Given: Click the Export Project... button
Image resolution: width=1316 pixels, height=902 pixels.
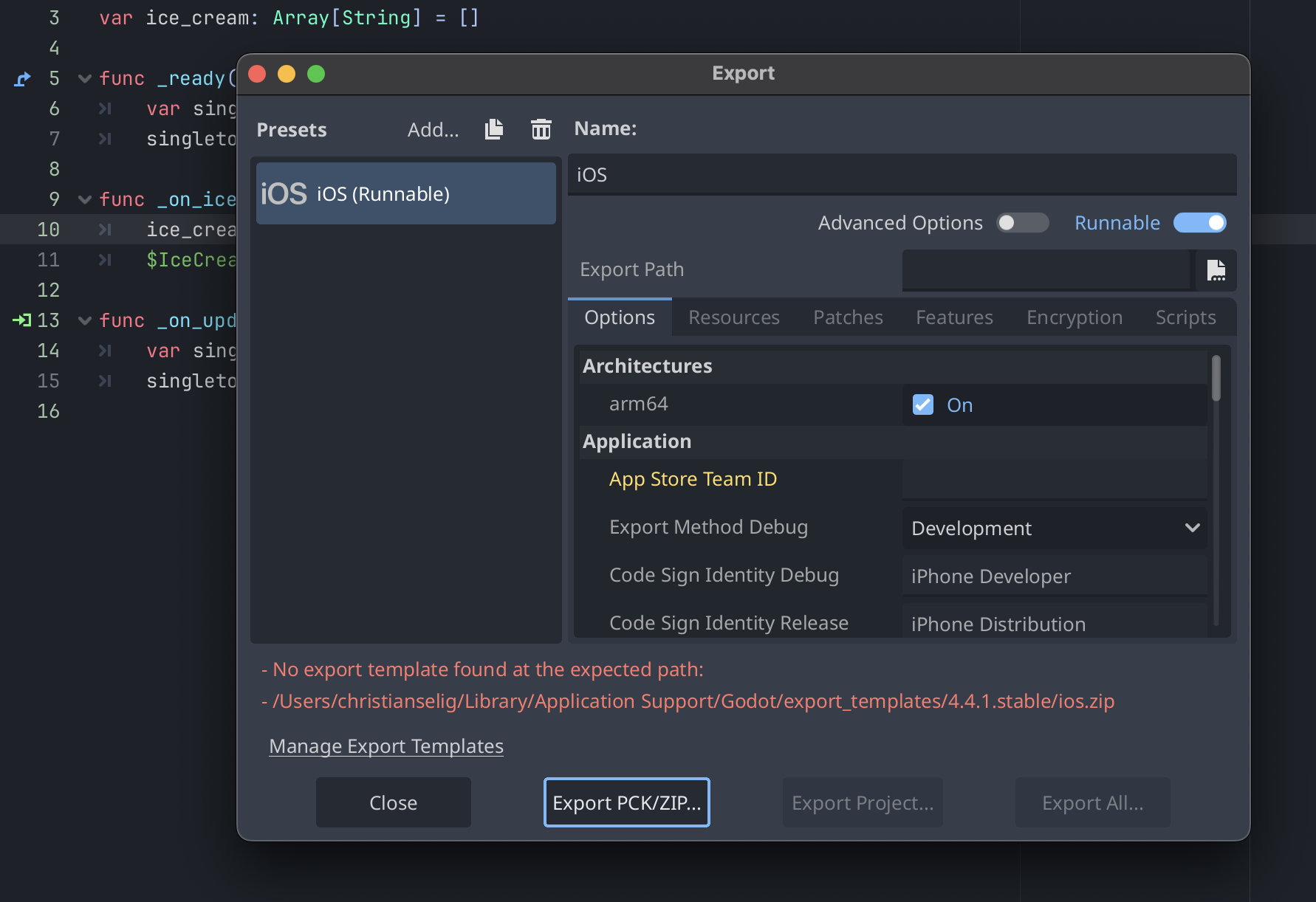Looking at the screenshot, I should 863,802.
